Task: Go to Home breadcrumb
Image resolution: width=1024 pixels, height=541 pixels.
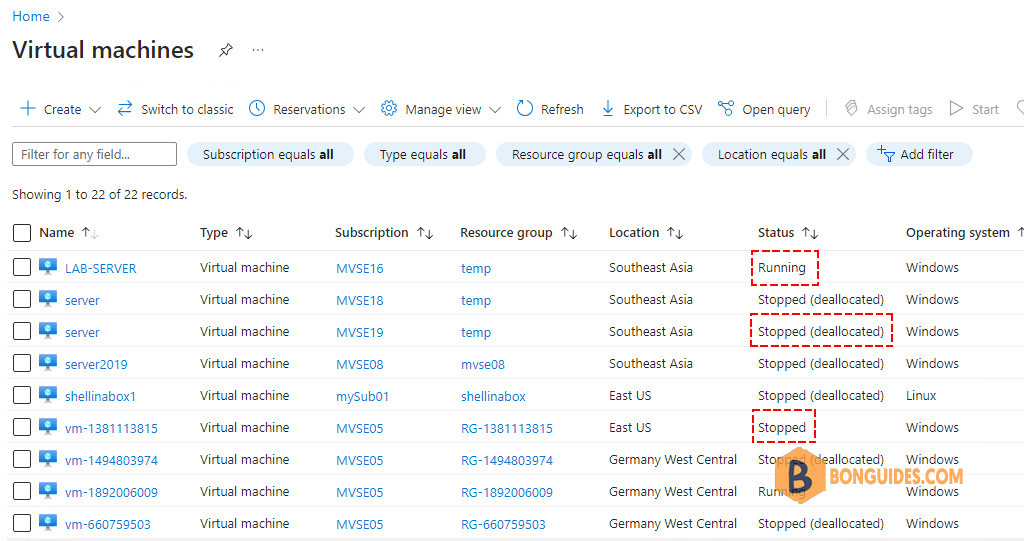Action: pos(31,16)
